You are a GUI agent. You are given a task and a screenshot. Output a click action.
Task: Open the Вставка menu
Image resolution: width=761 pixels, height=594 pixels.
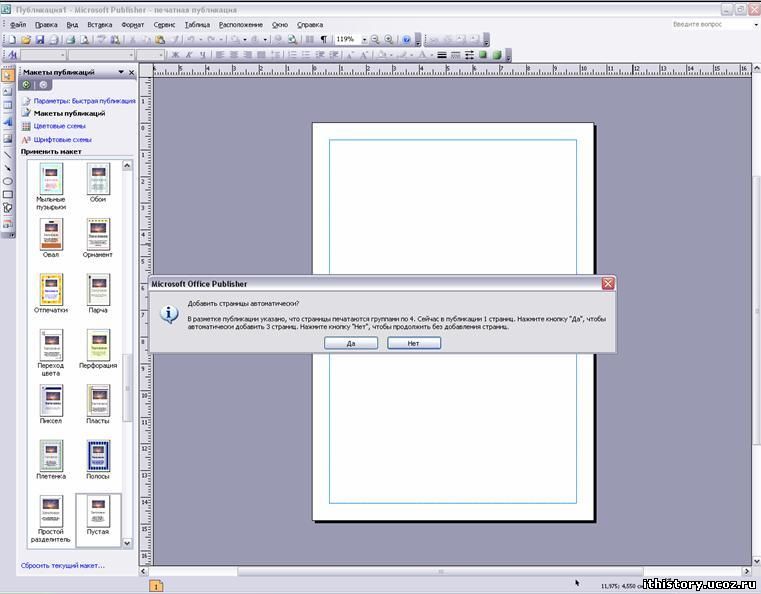click(99, 24)
